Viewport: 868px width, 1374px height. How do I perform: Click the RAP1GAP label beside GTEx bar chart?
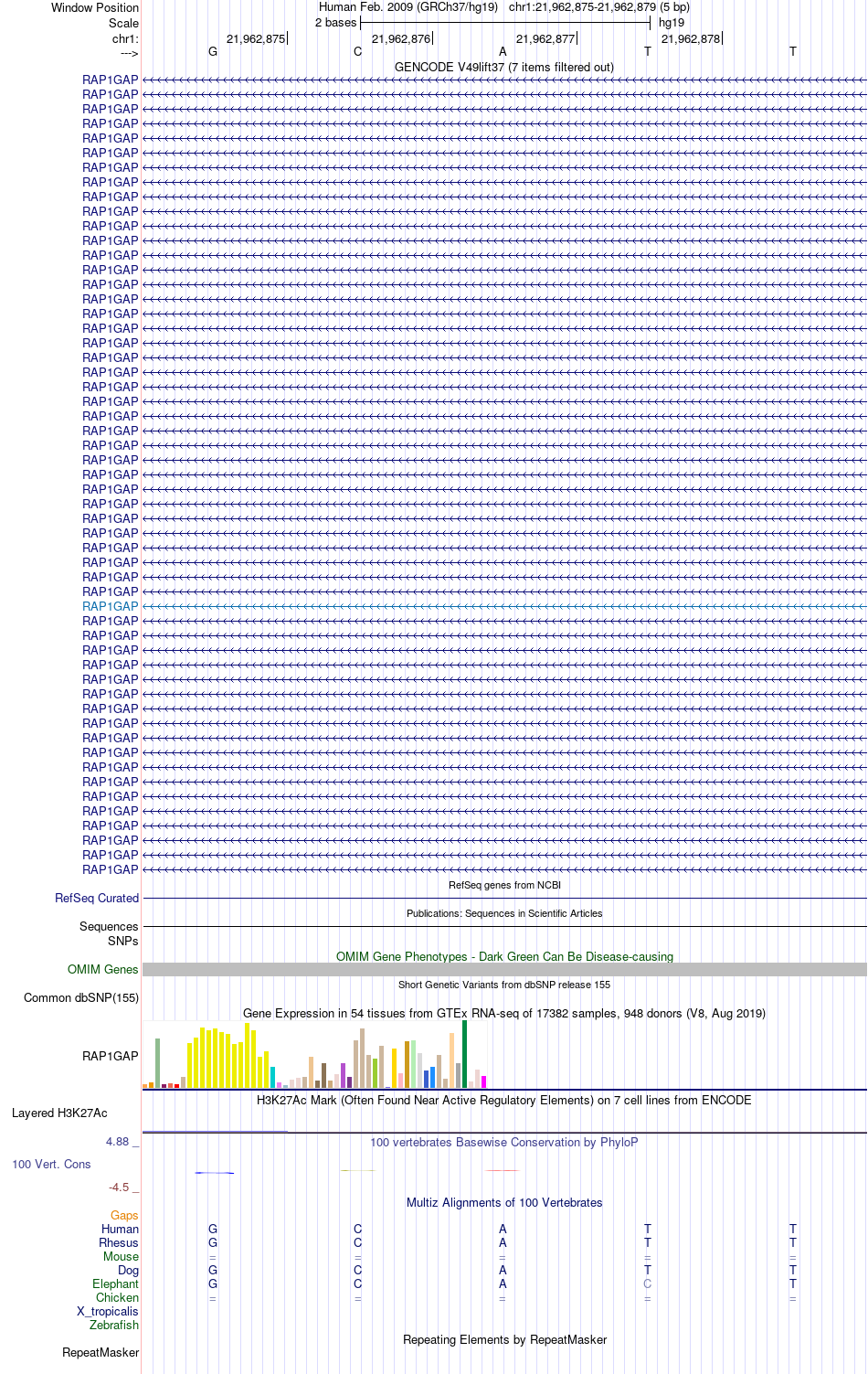pyautogui.click(x=111, y=1056)
